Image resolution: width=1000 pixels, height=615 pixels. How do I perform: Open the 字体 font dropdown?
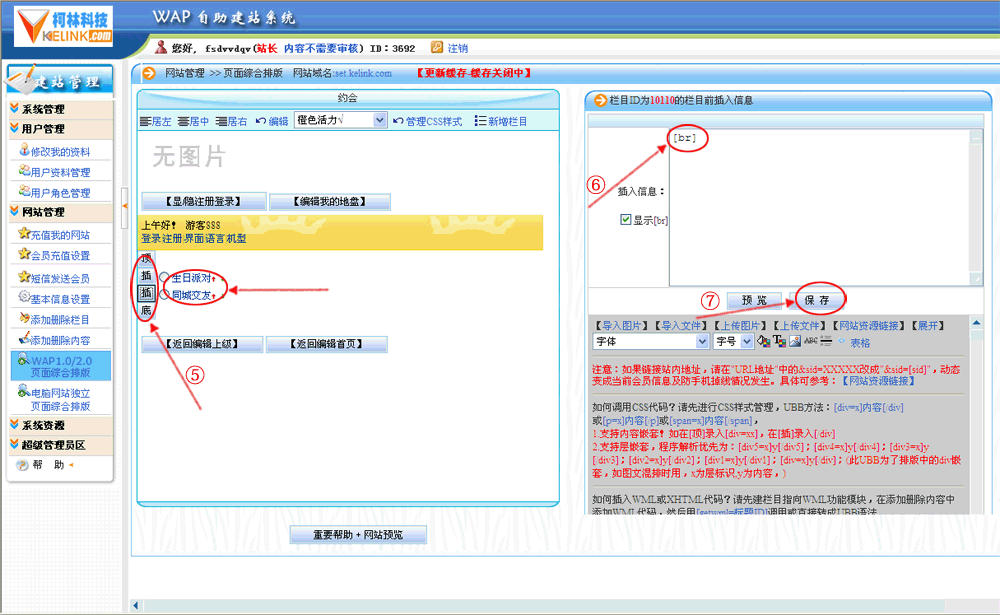pos(702,341)
